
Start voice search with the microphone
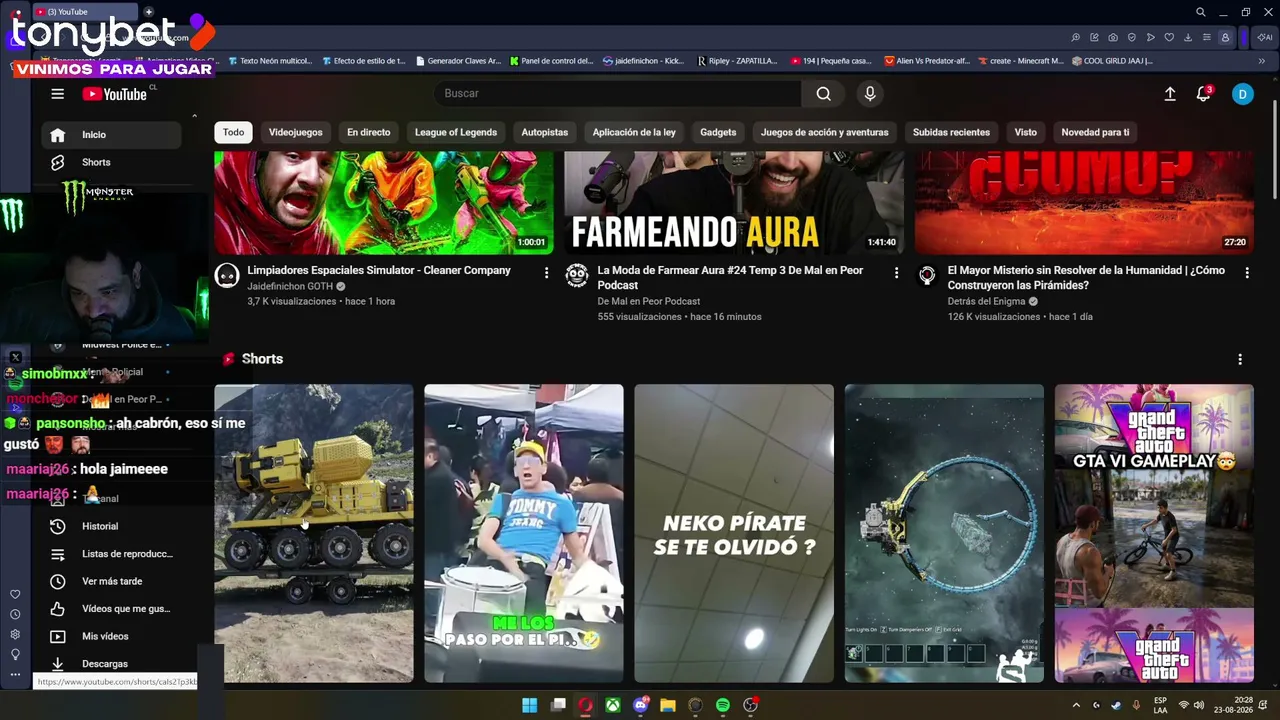870,93
